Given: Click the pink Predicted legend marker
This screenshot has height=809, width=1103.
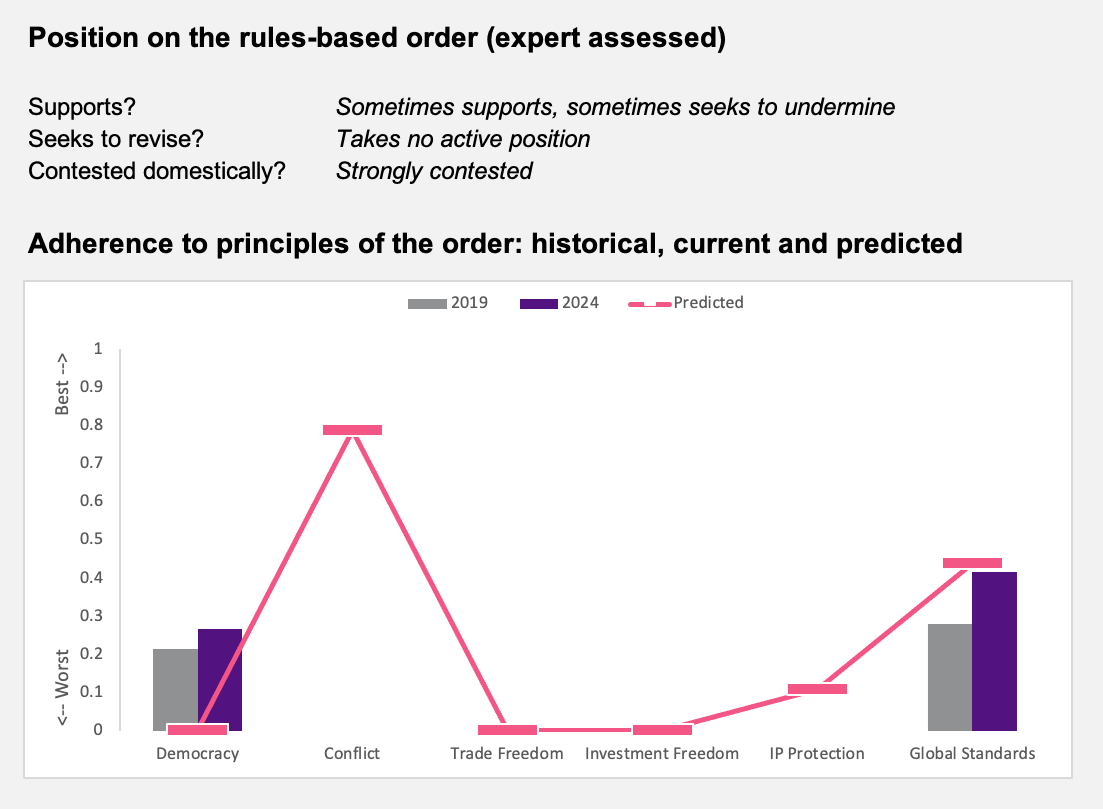Looking at the screenshot, I should click(x=649, y=304).
